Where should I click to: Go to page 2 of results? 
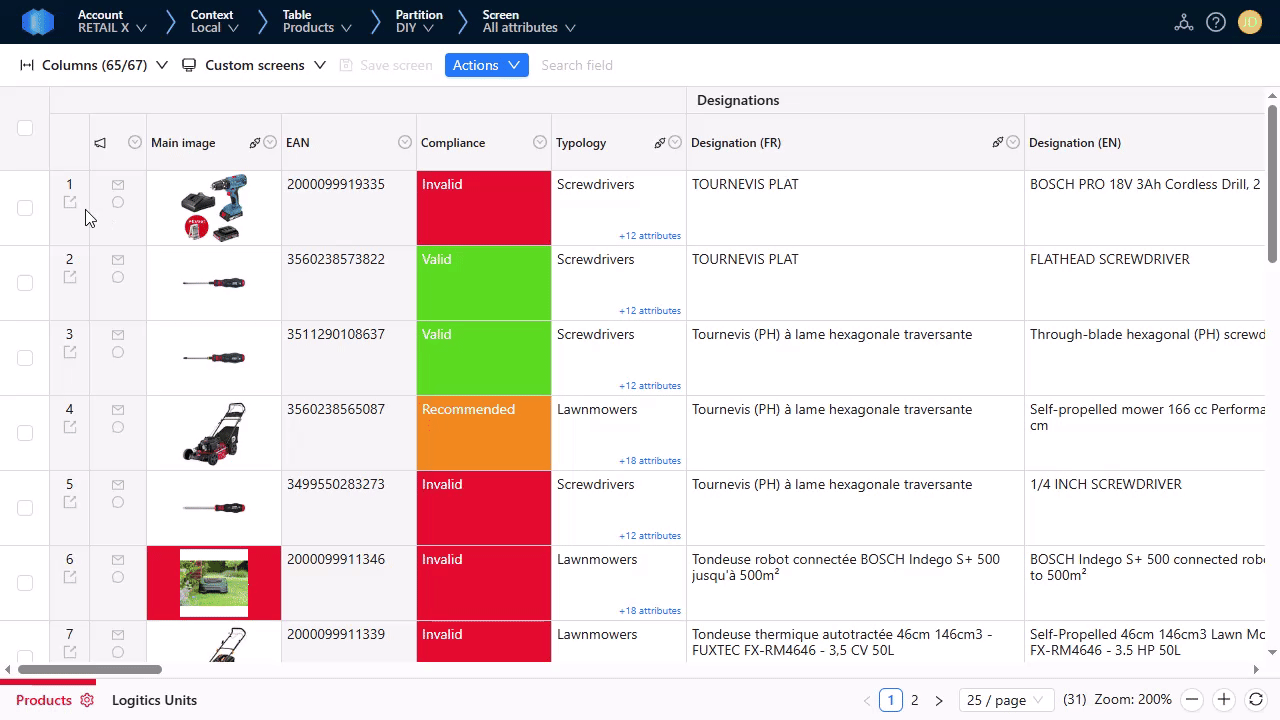click(914, 700)
